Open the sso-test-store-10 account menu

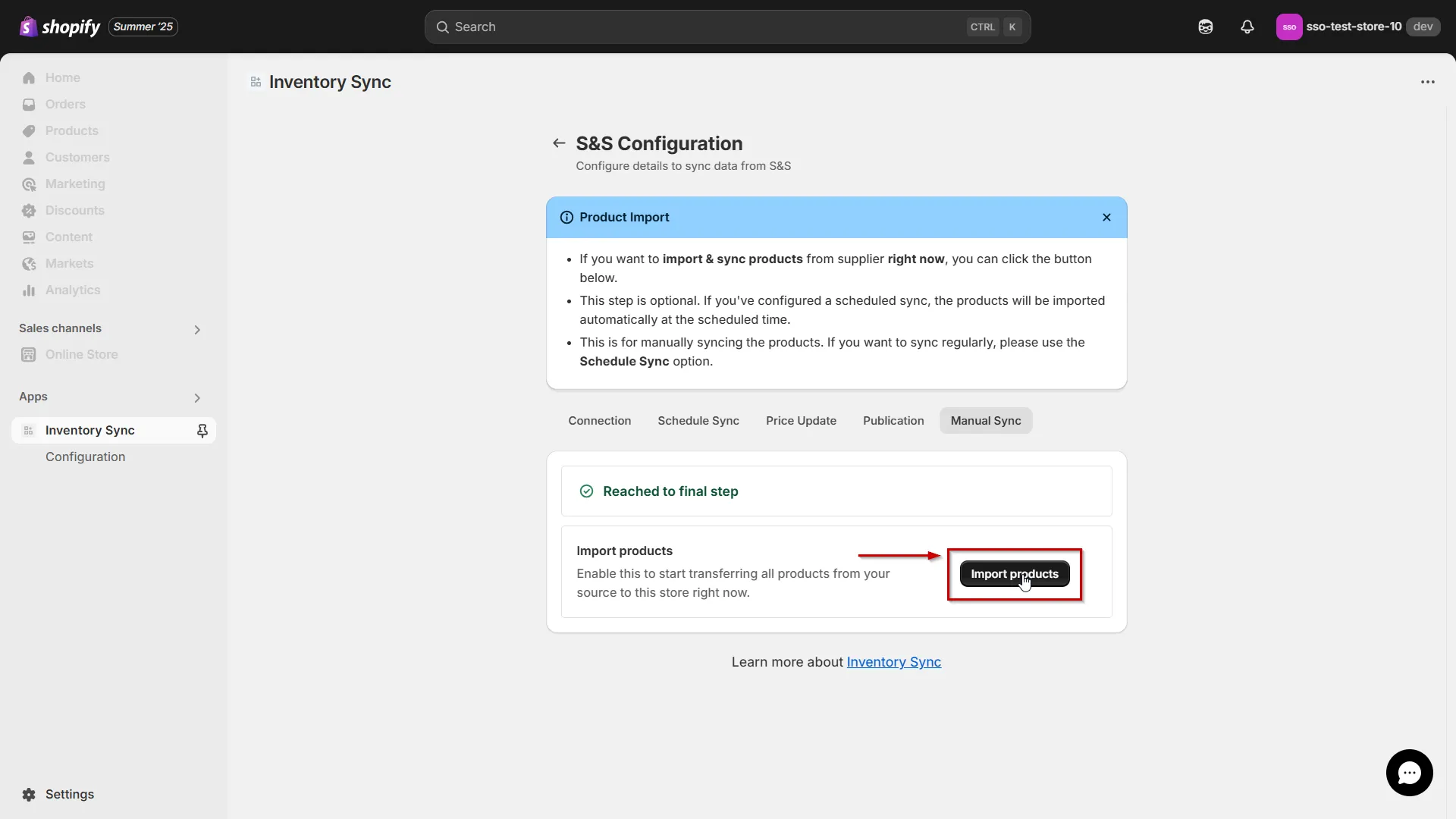click(1357, 27)
